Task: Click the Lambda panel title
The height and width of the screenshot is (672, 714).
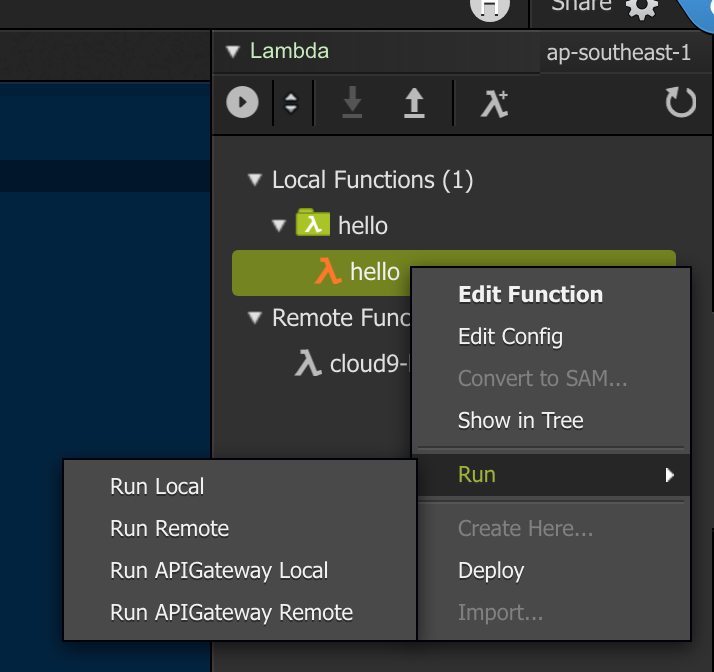Action: [x=289, y=51]
